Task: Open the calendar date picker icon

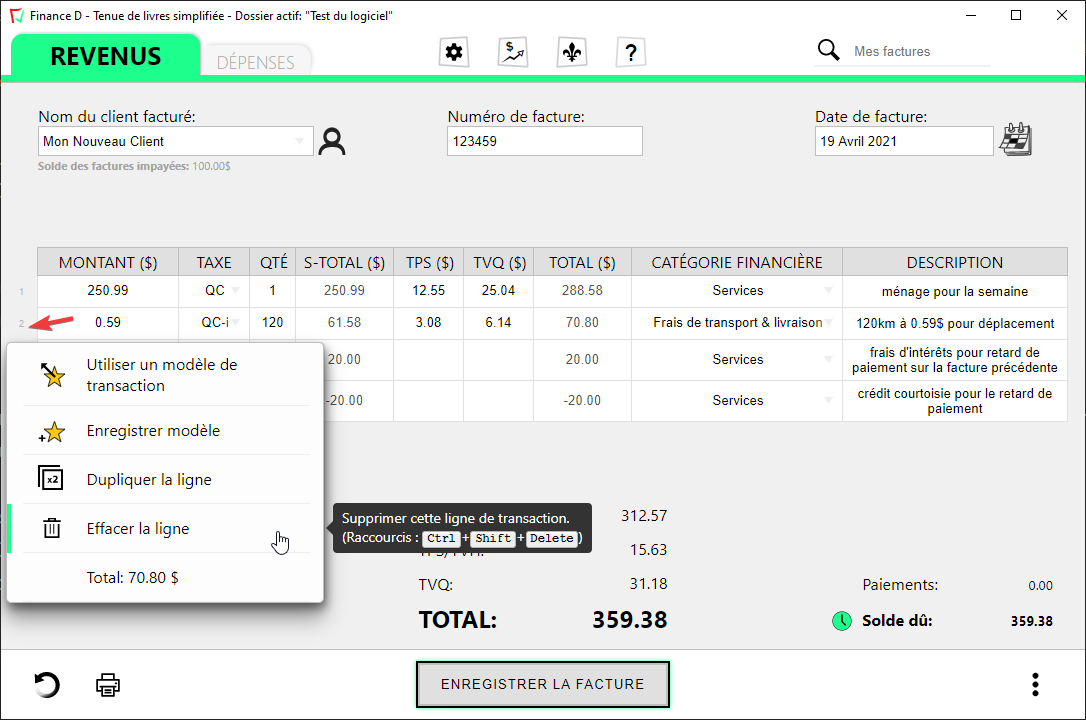Action: (x=1015, y=140)
